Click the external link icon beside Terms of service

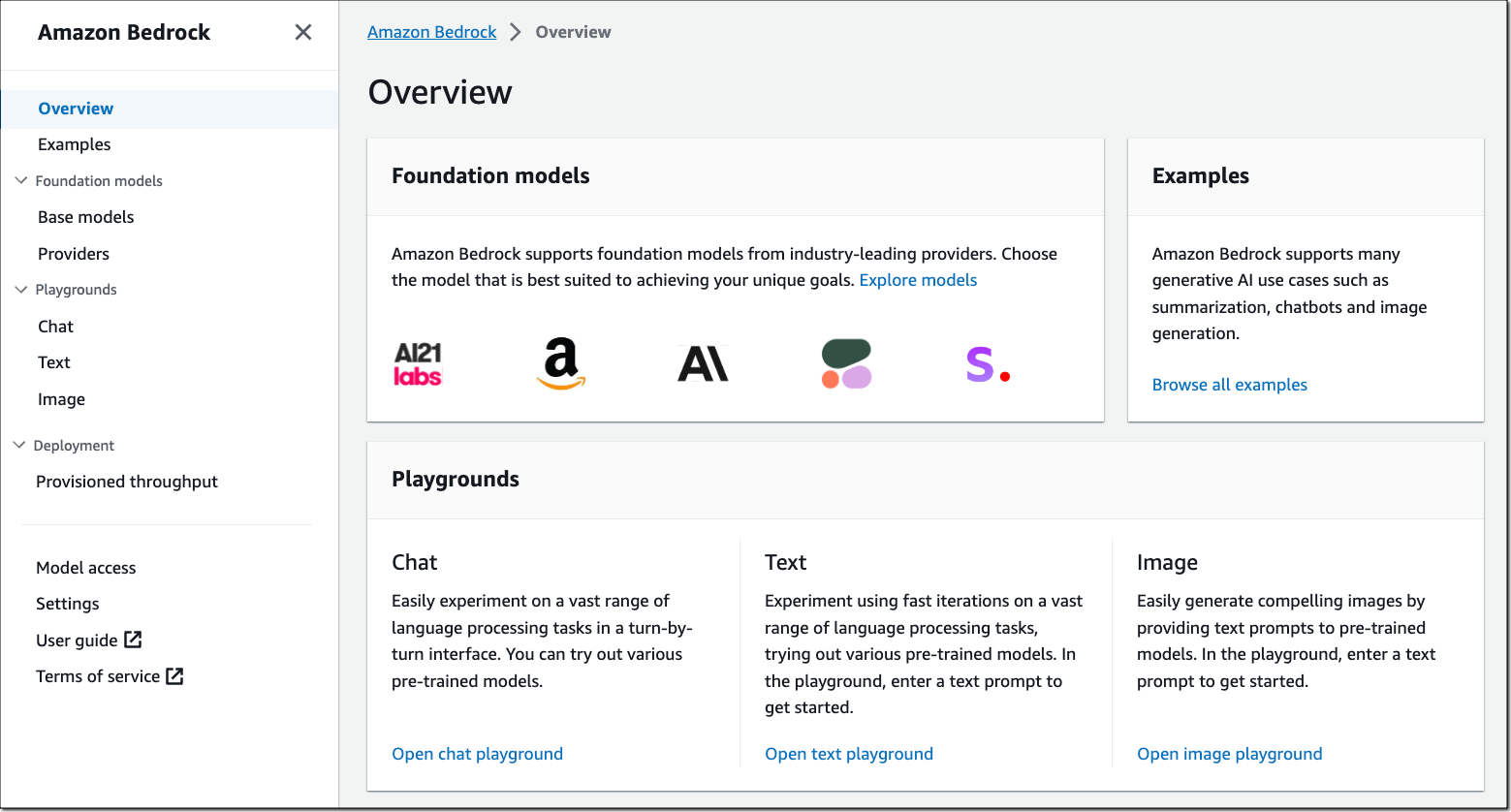pos(174,676)
